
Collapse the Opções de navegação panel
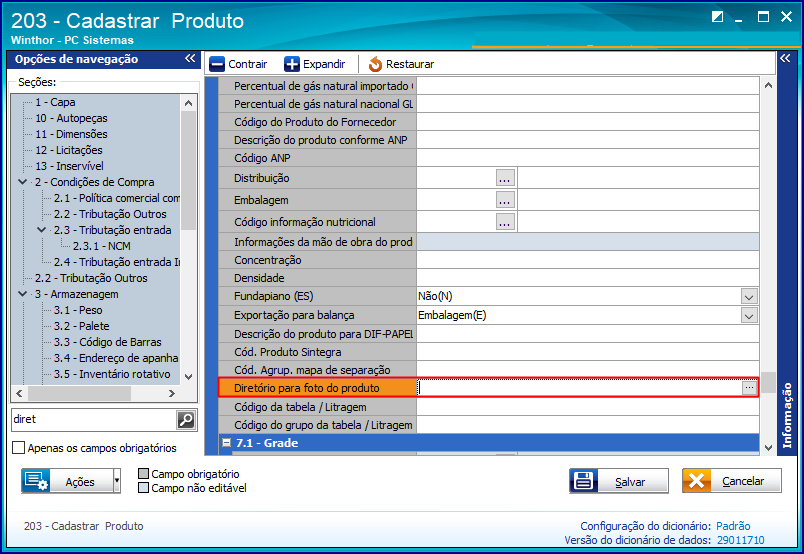tap(190, 58)
